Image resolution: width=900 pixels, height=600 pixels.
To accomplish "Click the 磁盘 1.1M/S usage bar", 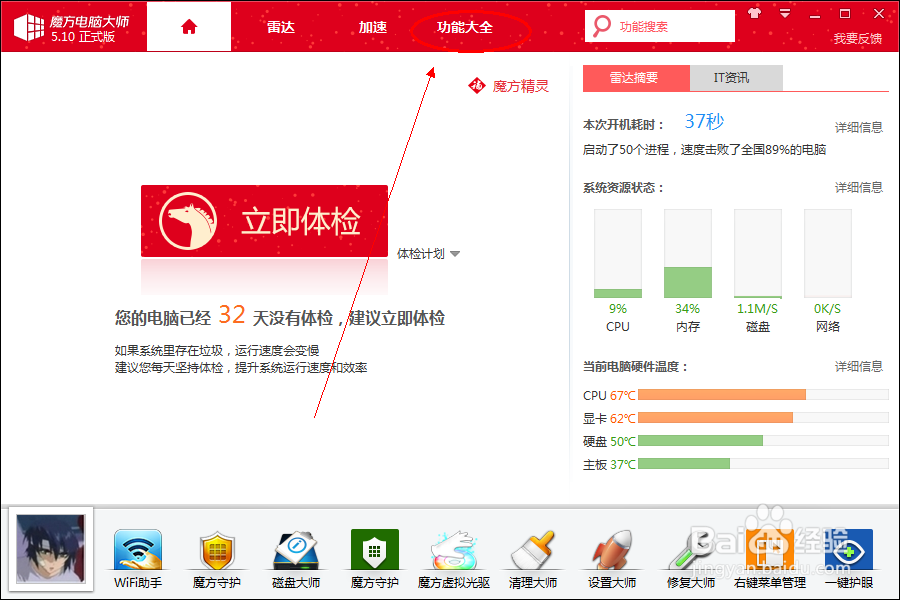I will (x=758, y=253).
